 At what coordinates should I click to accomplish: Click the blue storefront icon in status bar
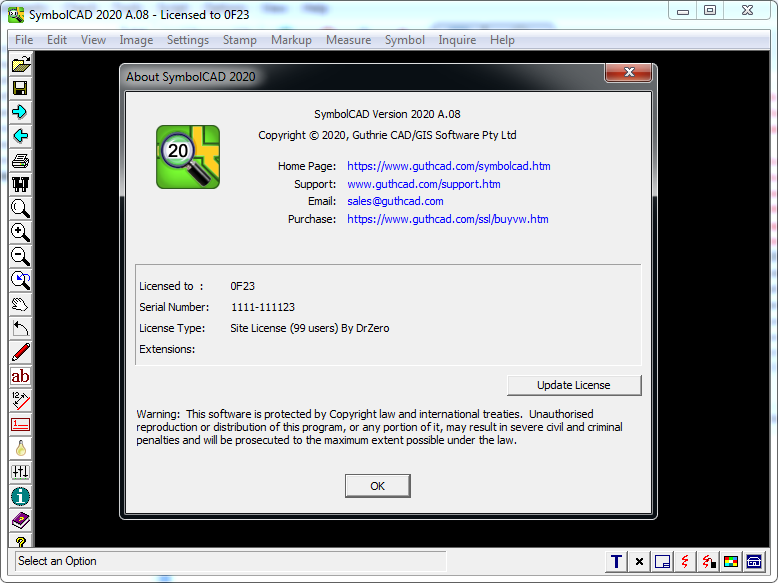click(x=754, y=562)
